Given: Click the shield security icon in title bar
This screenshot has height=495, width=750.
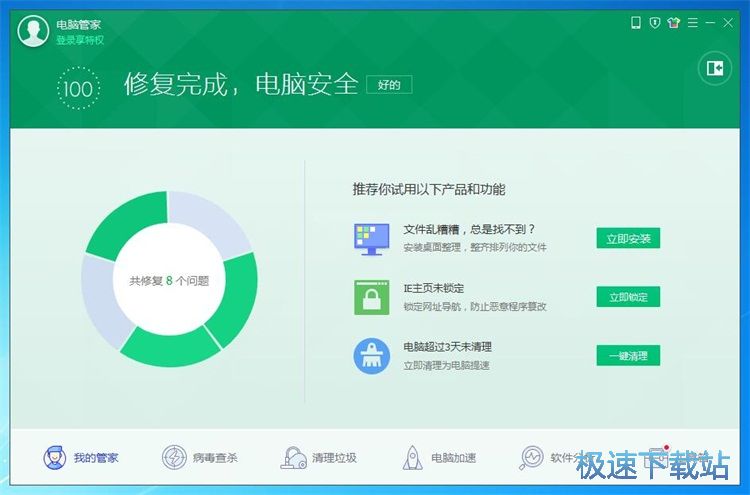Looking at the screenshot, I should click(x=655, y=22).
